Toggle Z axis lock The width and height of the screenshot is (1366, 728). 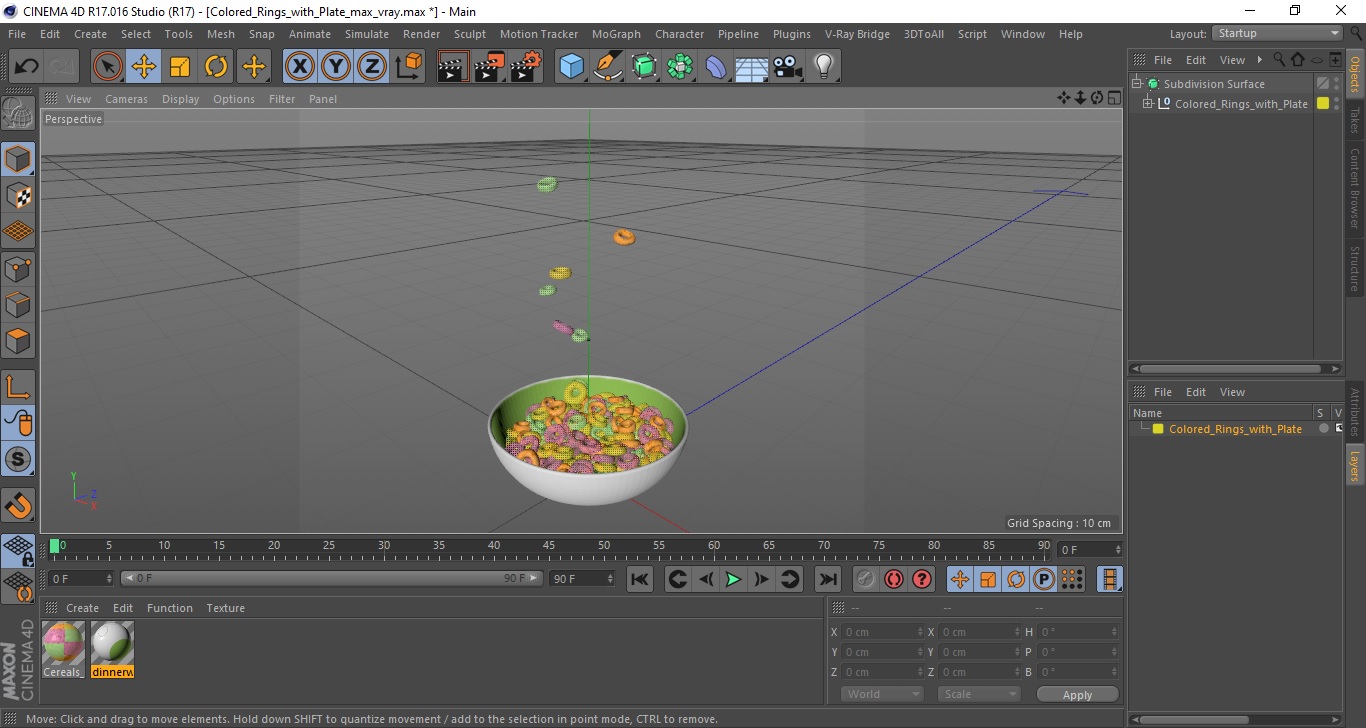click(x=371, y=67)
